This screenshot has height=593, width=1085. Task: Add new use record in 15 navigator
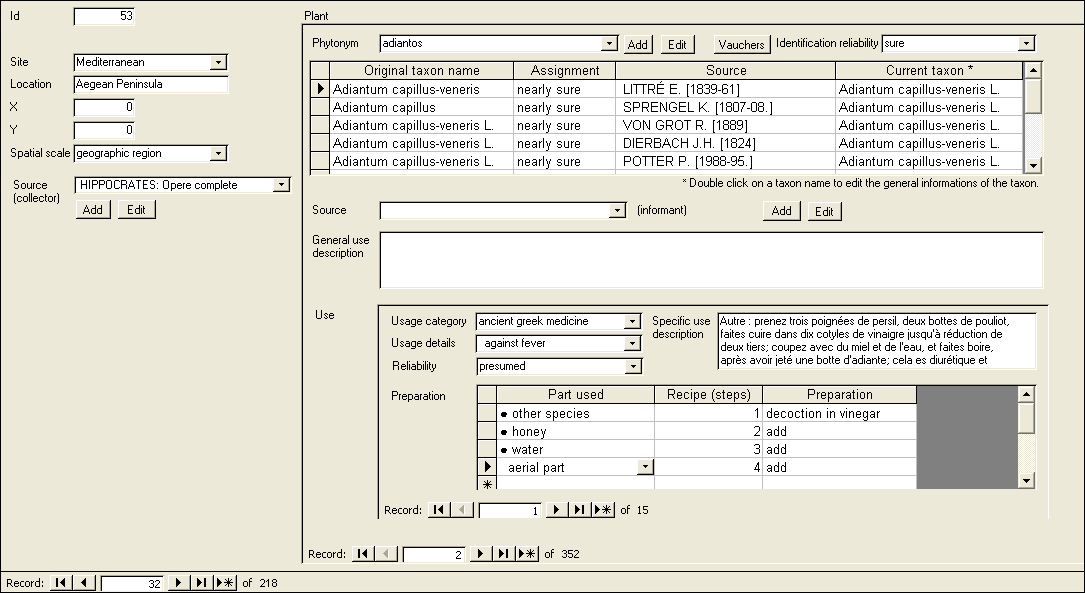603,510
